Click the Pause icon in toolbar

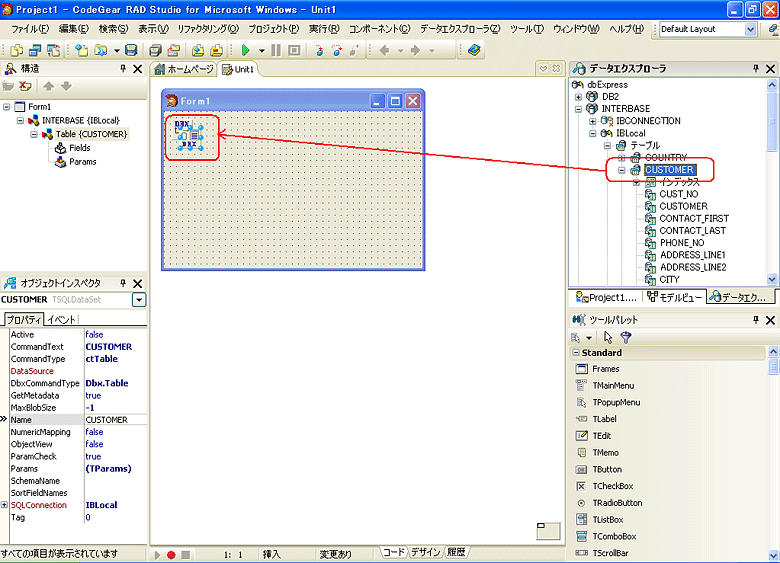276,50
